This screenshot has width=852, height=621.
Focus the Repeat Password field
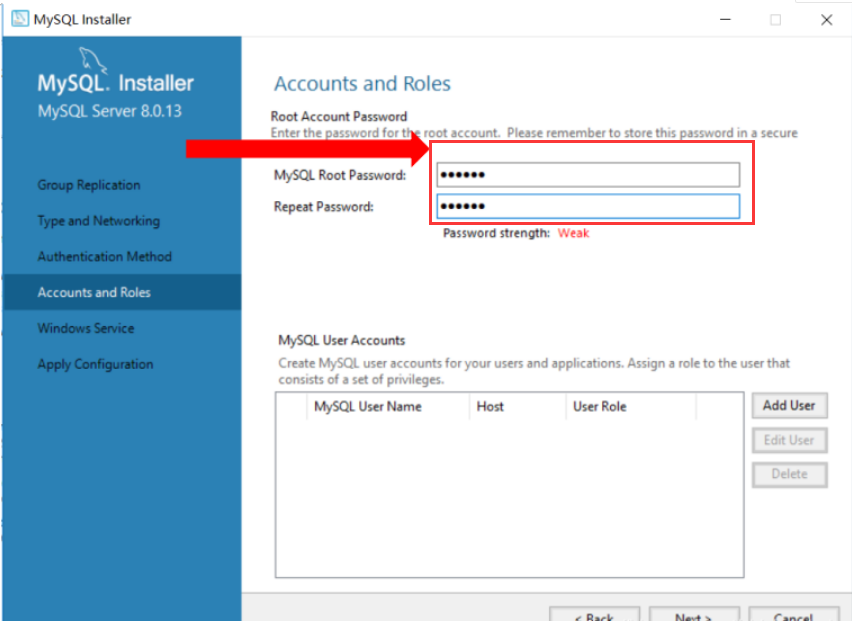coord(588,206)
